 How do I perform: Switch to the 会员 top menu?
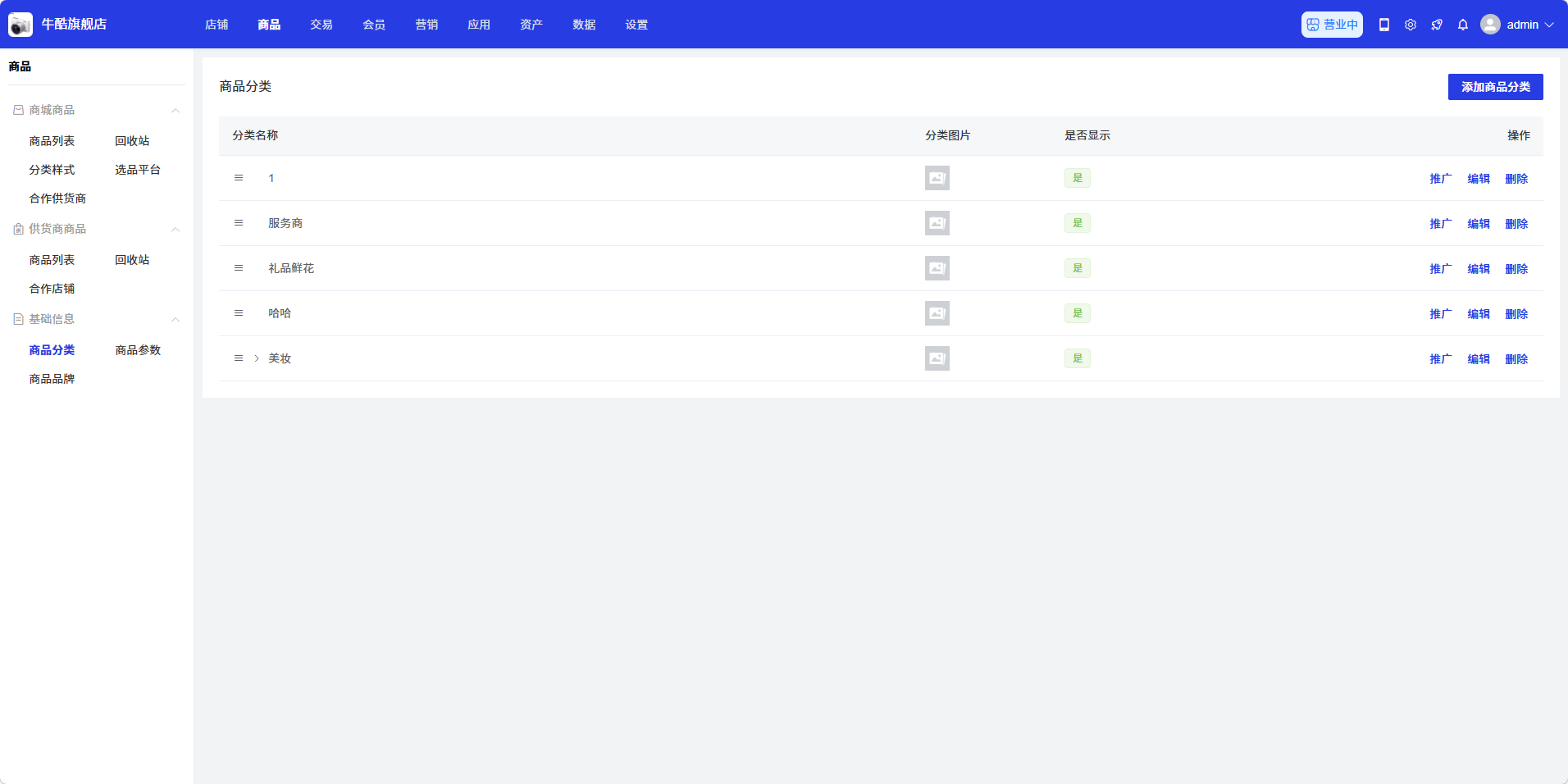tap(374, 25)
